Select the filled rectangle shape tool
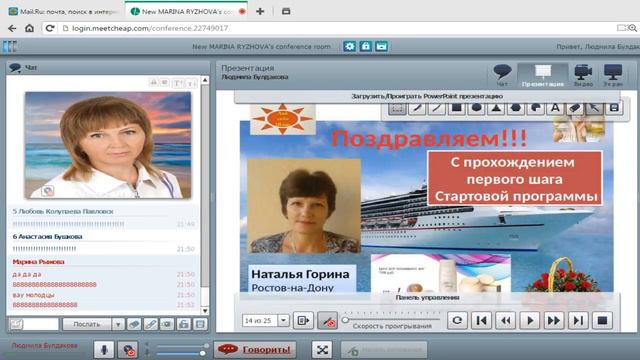This screenshot has width=640, height=360. pos(457,108)
